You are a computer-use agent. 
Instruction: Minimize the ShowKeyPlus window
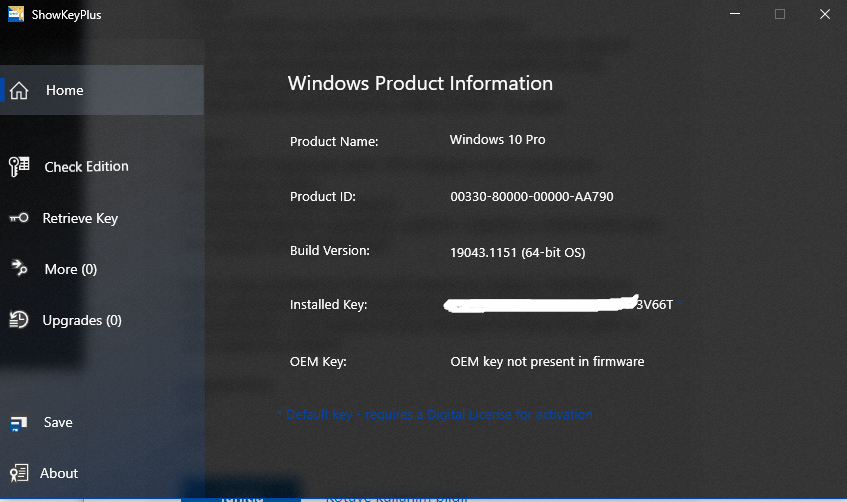pos(735,14)
